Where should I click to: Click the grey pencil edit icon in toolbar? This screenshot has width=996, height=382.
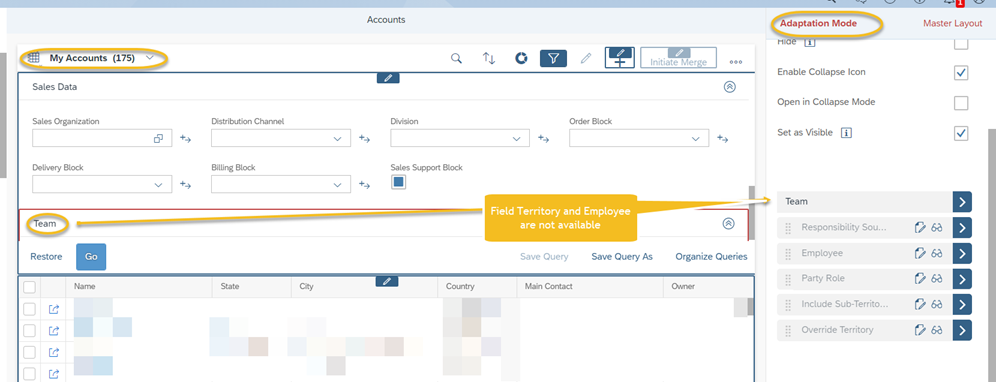click(x=586, y=58)
